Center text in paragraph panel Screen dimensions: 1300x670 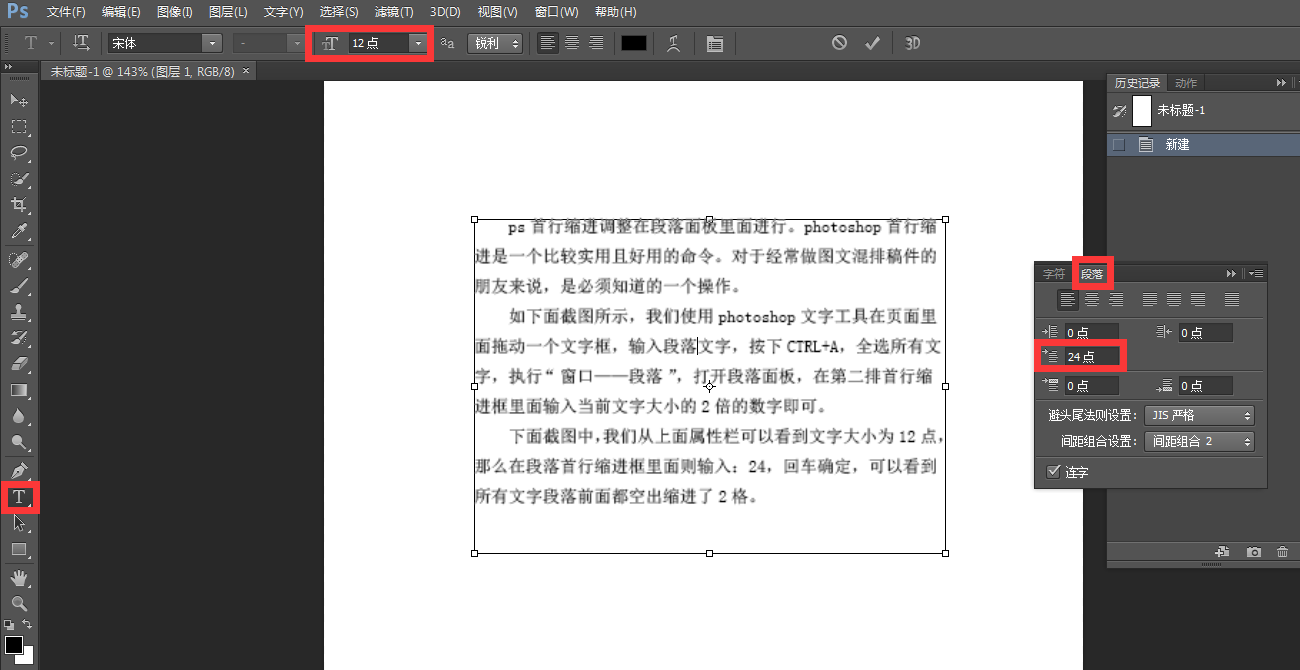click(1093, 299)
